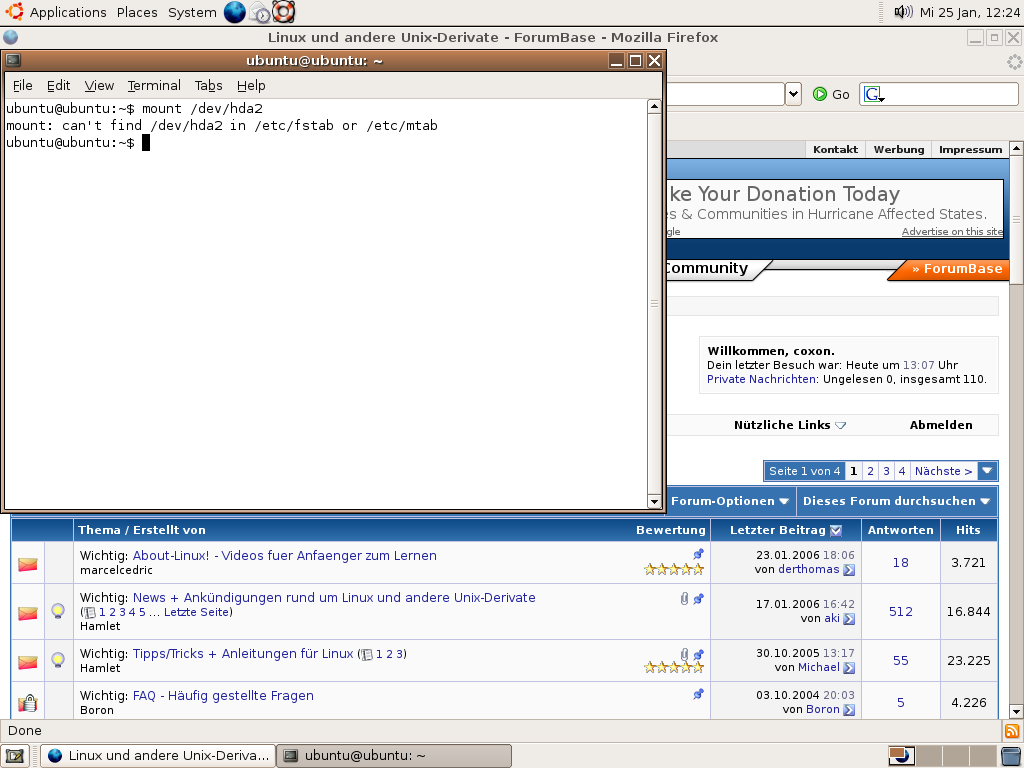Viewport: 1024px width, 768px height.
Task: Click the Firefox activity throbber icon
Action: [x=1014, y=62]
